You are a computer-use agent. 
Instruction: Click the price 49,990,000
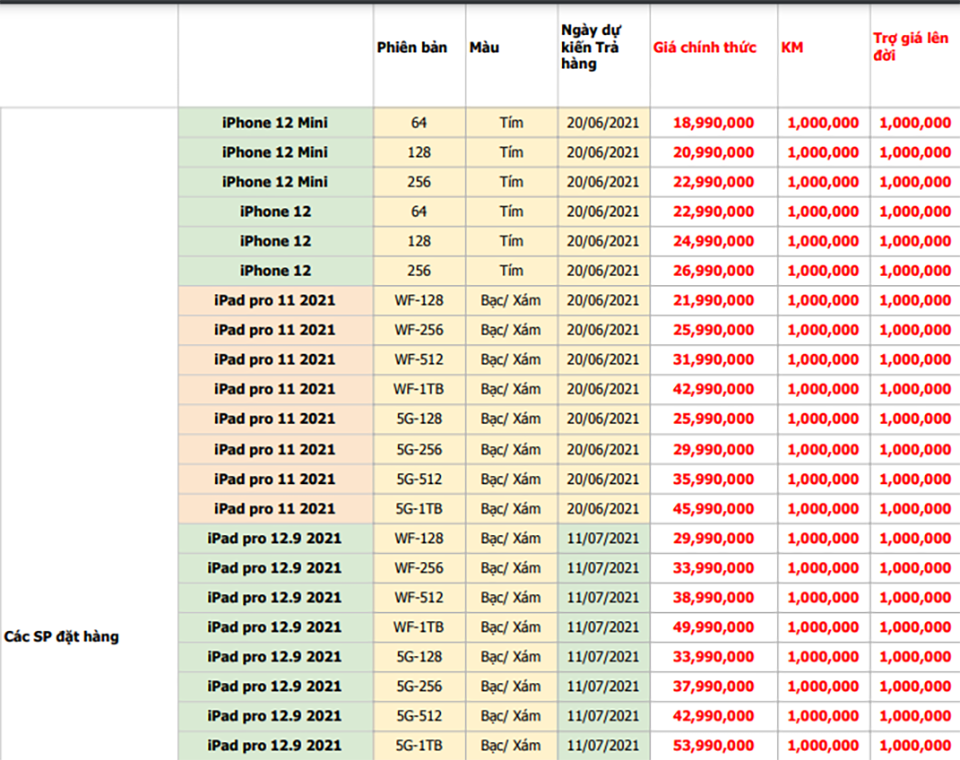tap(713, 627)
